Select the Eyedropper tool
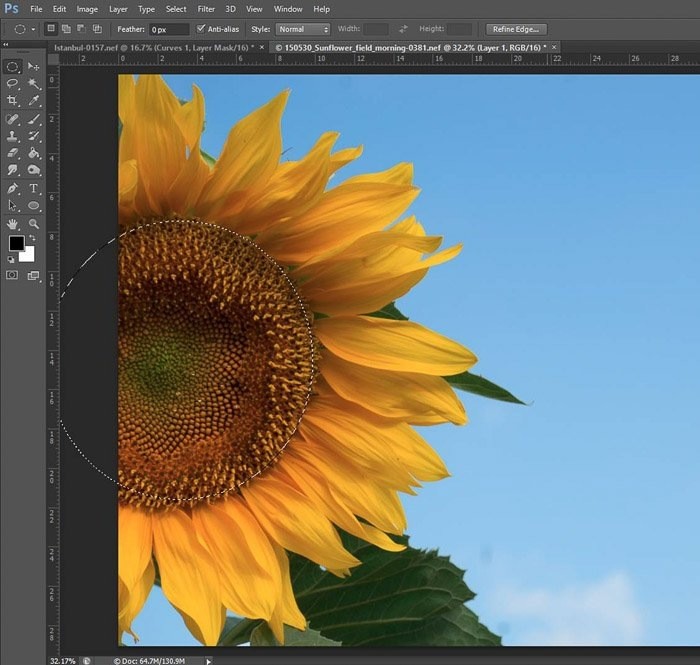 (x=33, y=101)
